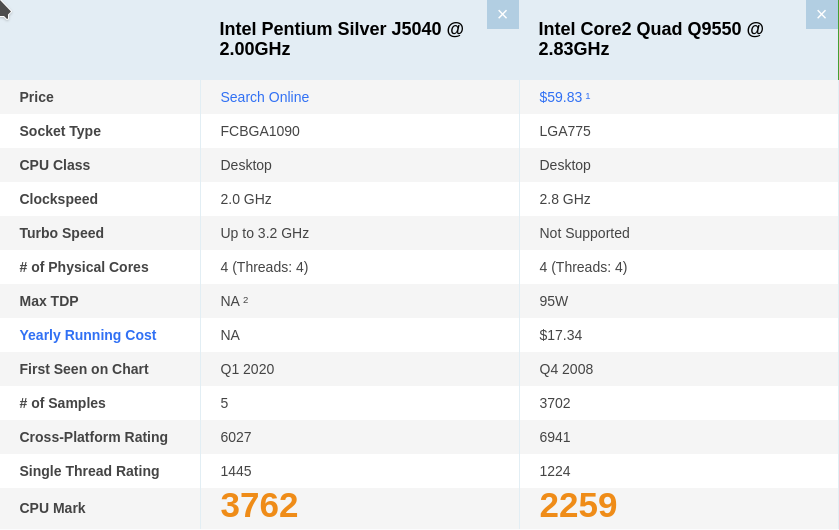Select the 6941 cross-platform rating
Screen dimensions: 839x530
[x=555, y=437]
